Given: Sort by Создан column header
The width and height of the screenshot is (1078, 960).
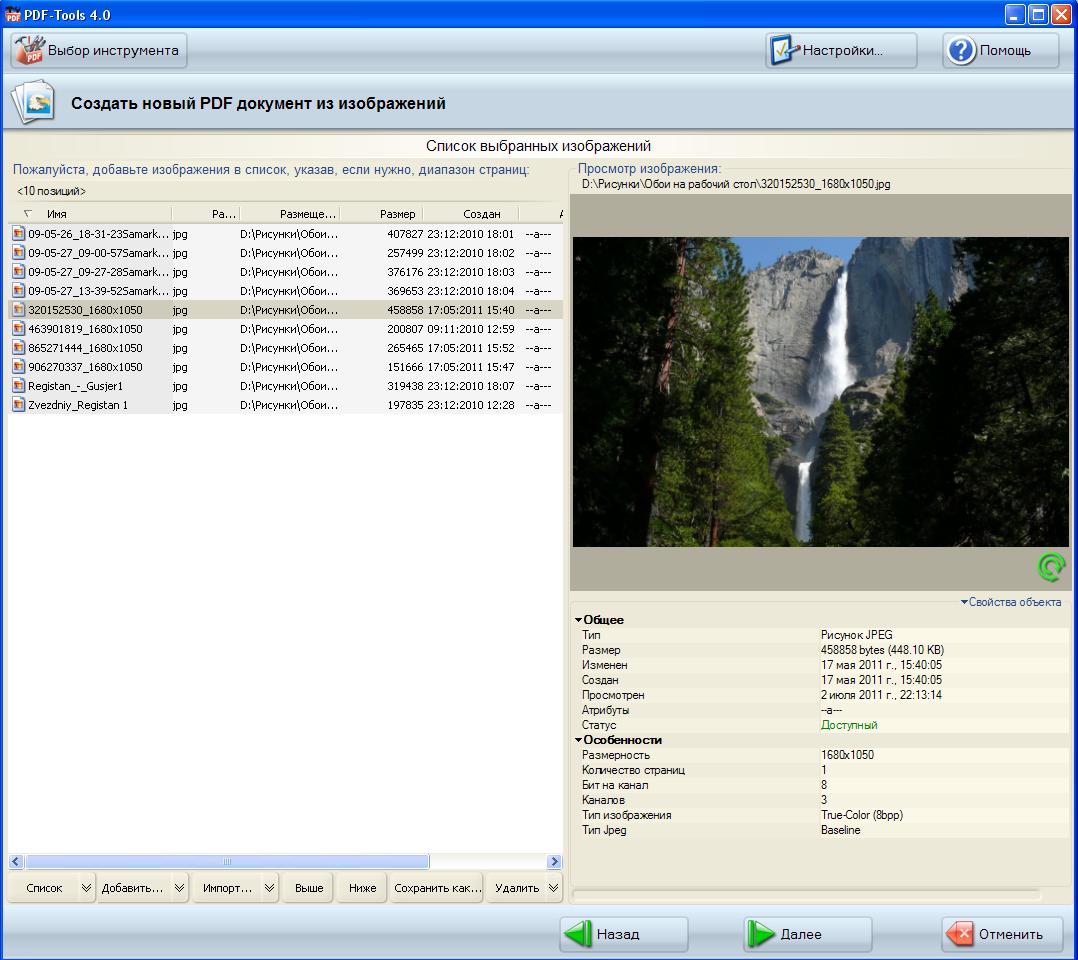Looking at the screenshot, I should tap(471, 214).
